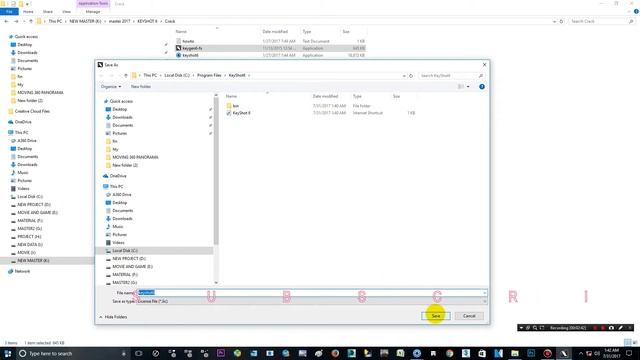Change view icon in Save As toolbar

click(461, 87)
